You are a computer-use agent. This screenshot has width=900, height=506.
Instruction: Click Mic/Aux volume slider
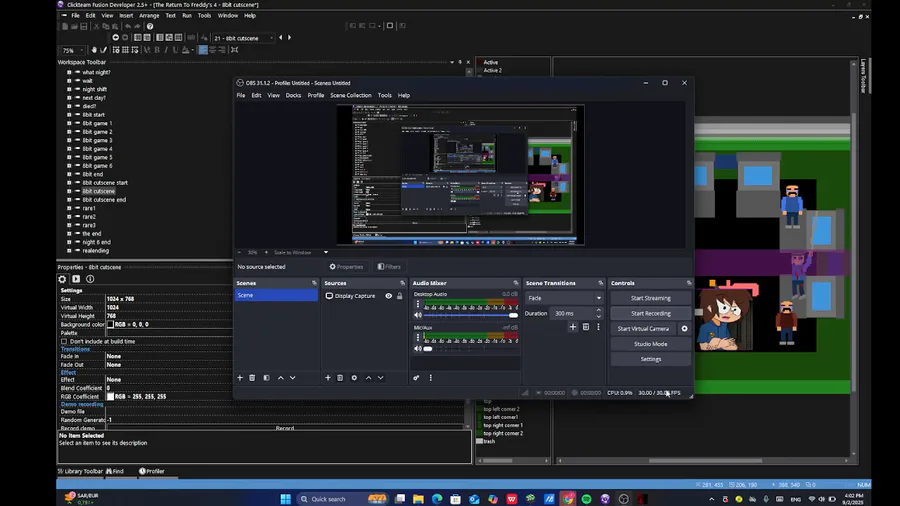point(470,348)
